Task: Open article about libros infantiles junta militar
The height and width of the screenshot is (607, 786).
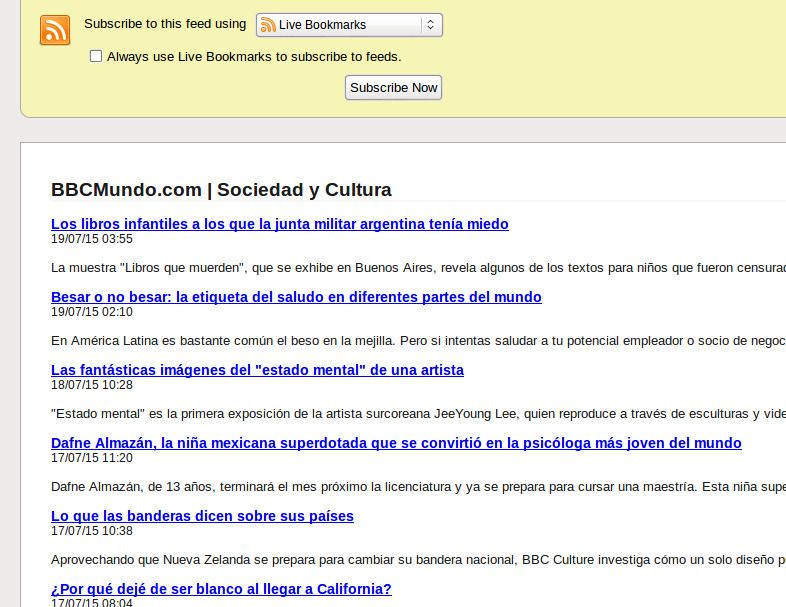Action: coord(280,224)
